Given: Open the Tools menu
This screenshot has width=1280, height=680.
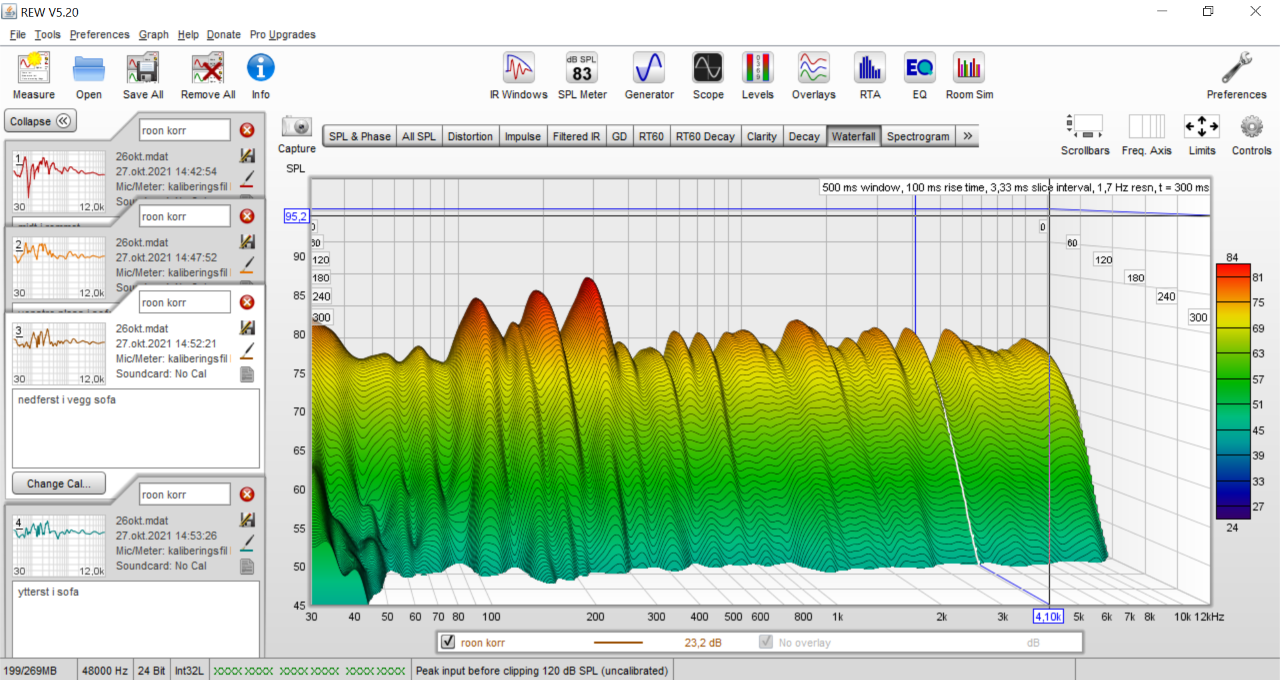Looking at the screenshot, I should click(47, 34).
